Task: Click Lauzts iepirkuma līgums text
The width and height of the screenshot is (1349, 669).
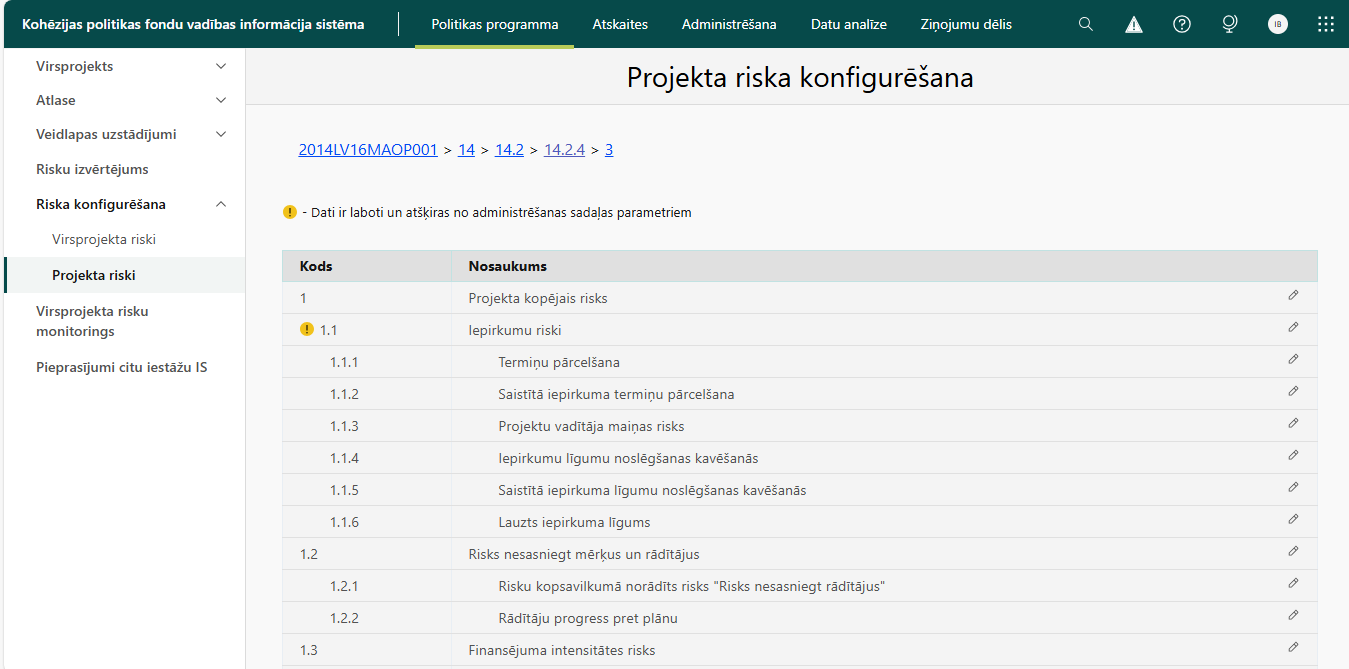Action: (x=574, y=522)
